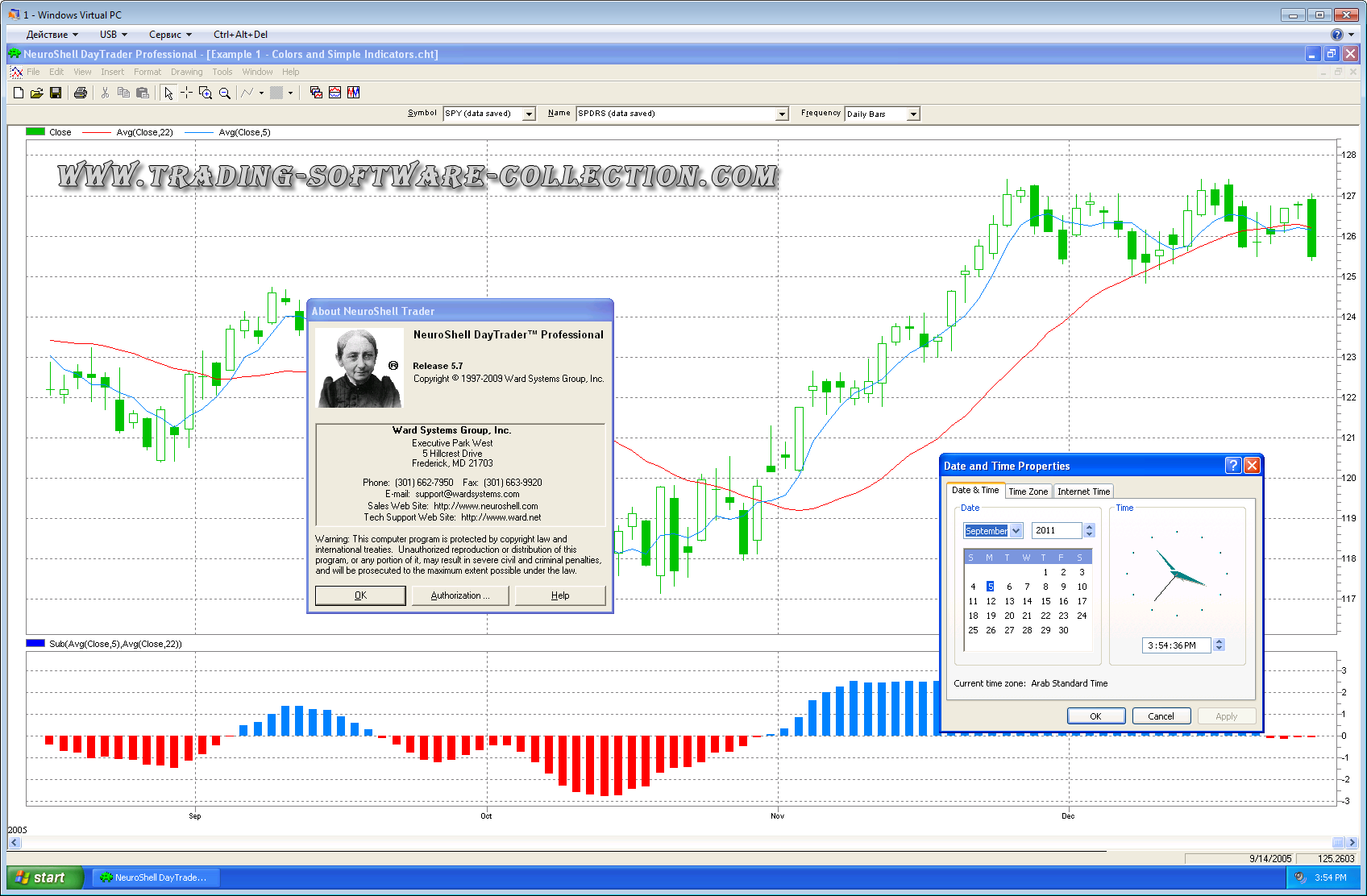
Task: Select day 14 in the calendar
Action: tap(1027, 601)
